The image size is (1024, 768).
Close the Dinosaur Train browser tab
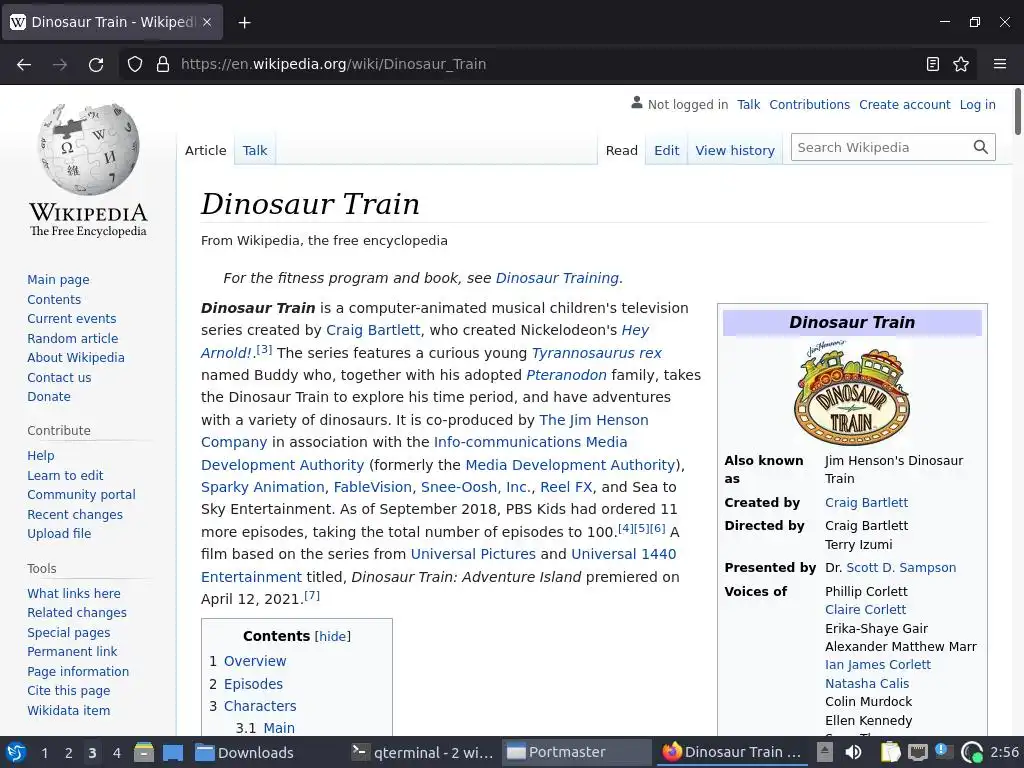[x=207, y=22]
